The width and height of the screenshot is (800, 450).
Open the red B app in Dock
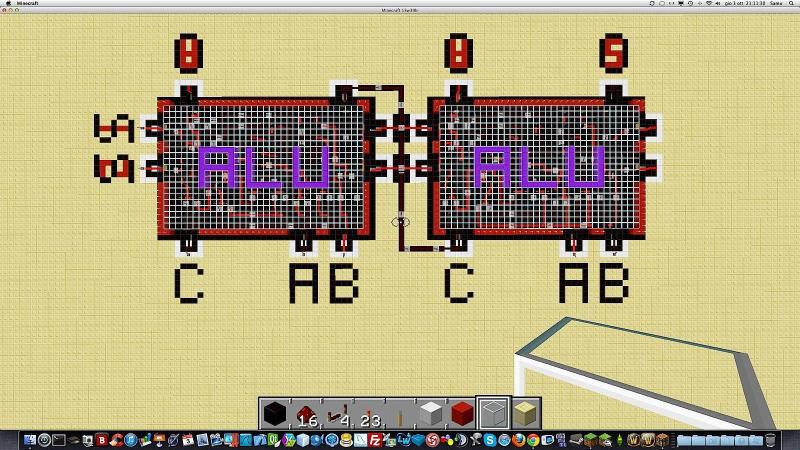(x=102, y=440)
